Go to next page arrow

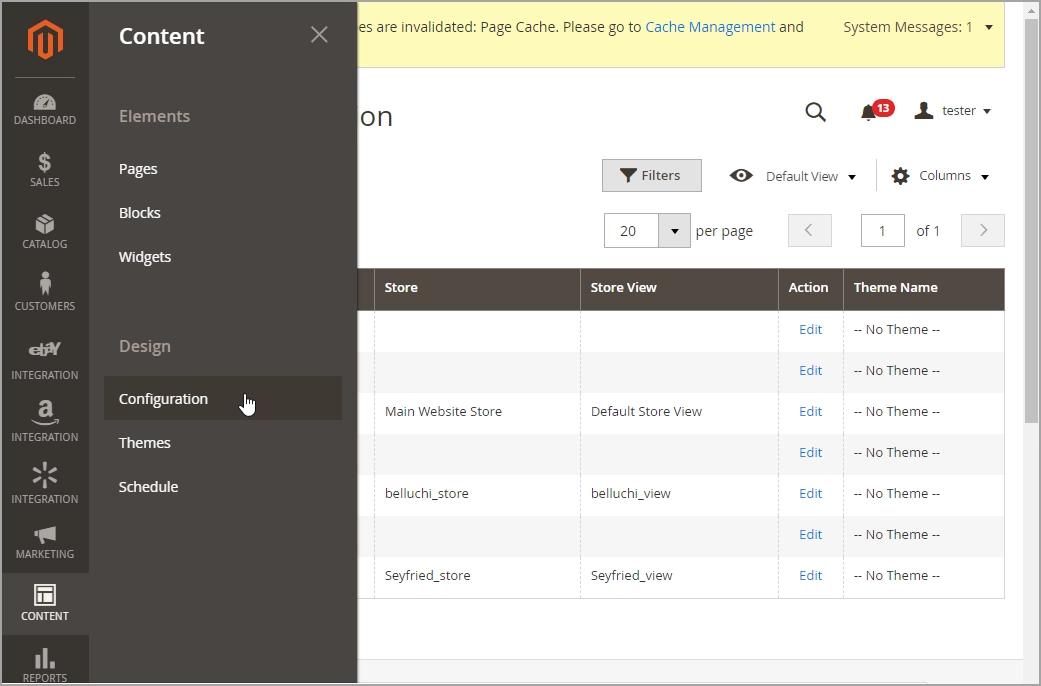click(x=983, y=230)
